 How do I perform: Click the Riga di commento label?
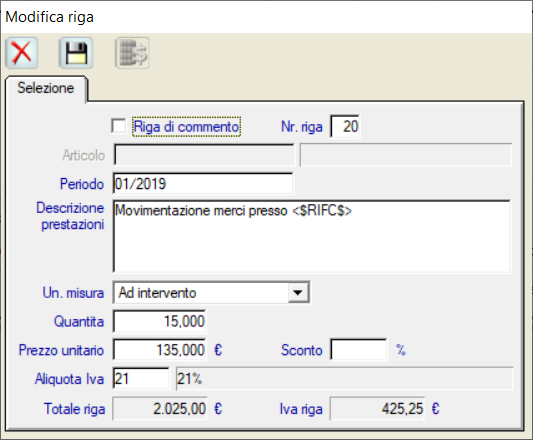[x=186, y=126]
